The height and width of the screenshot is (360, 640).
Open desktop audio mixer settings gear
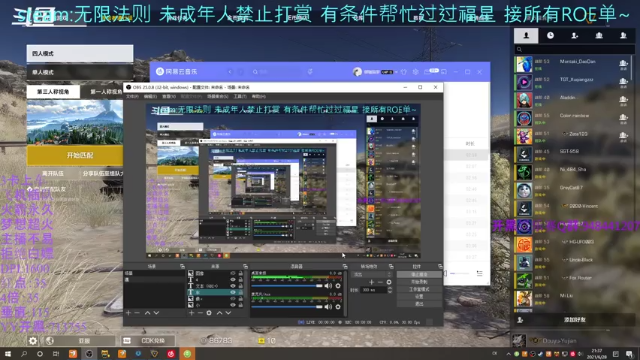(338, 286)
